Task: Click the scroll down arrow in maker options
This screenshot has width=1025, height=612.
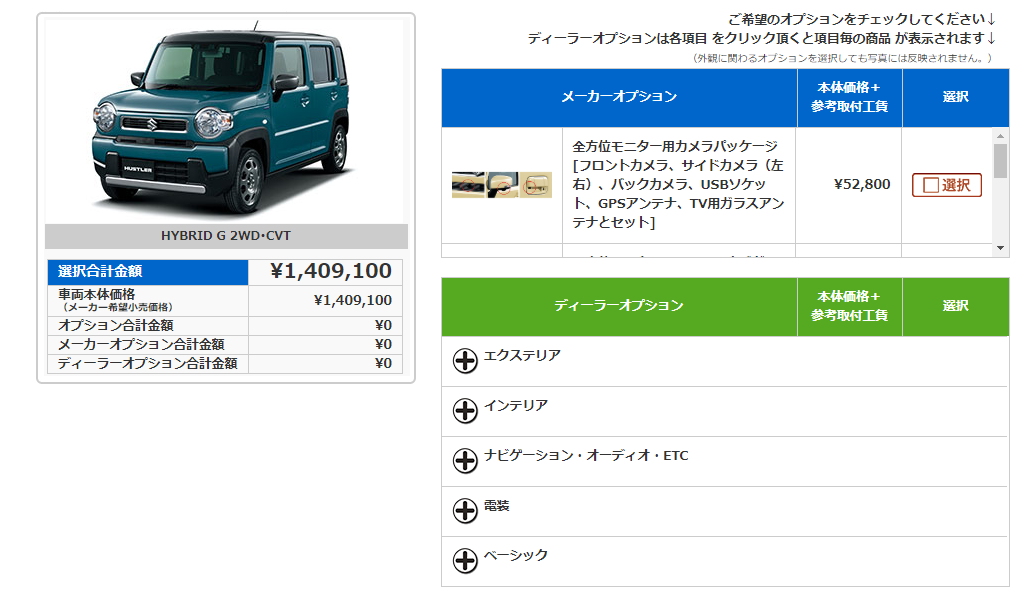Action: [1001, 248]
